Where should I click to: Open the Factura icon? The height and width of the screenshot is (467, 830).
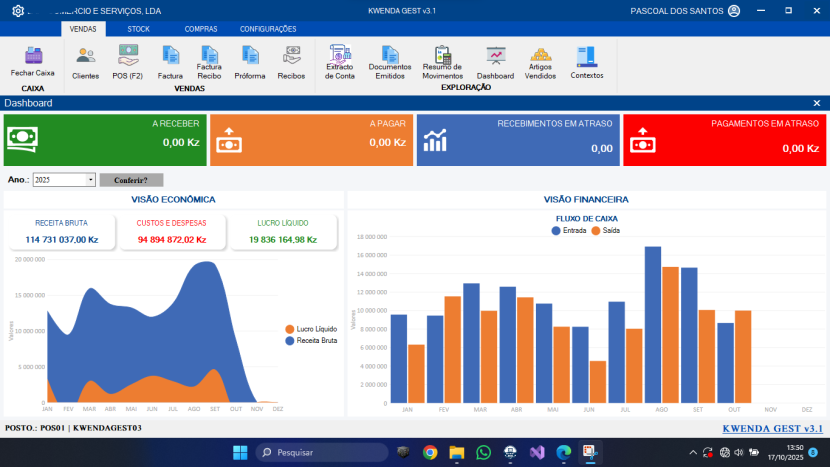click(170, 62)
